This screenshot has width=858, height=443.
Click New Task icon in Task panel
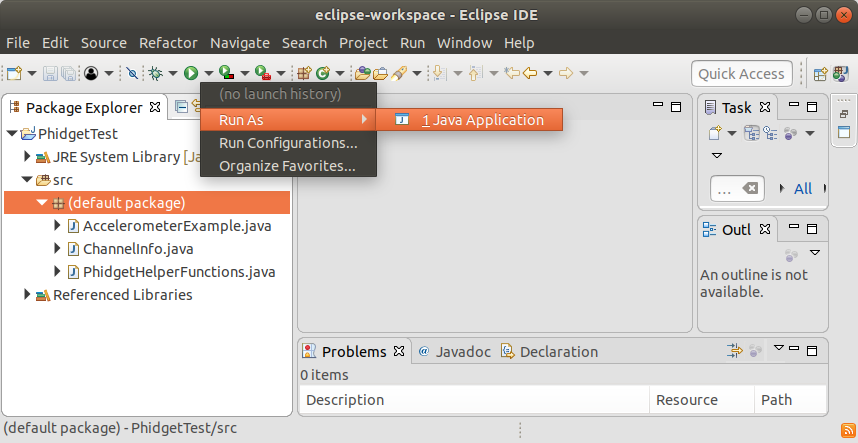pos(715,132)
